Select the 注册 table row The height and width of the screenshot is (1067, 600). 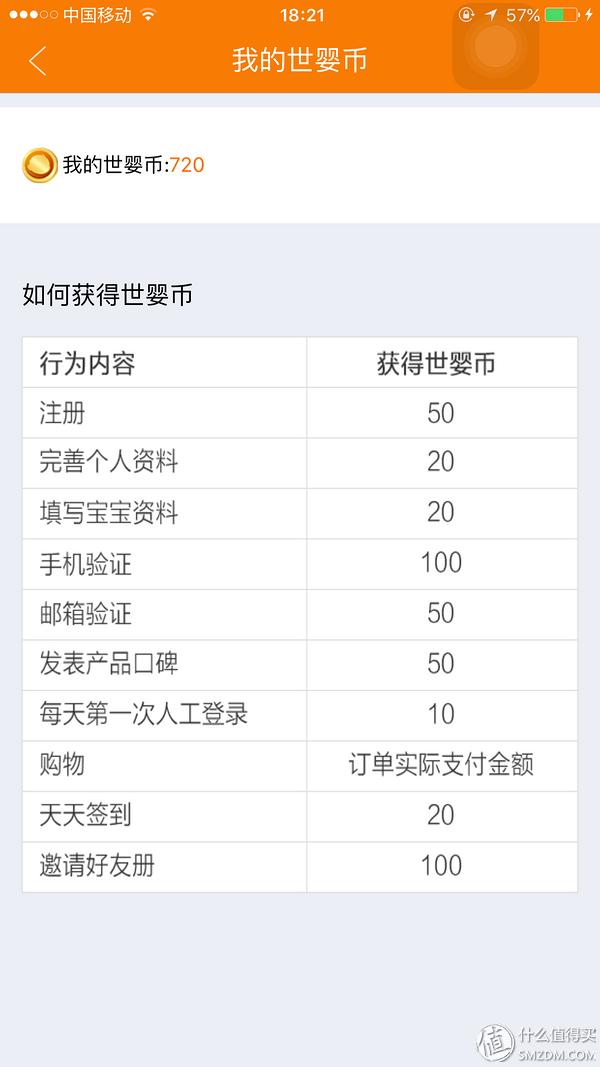click(x=165, y=412)
